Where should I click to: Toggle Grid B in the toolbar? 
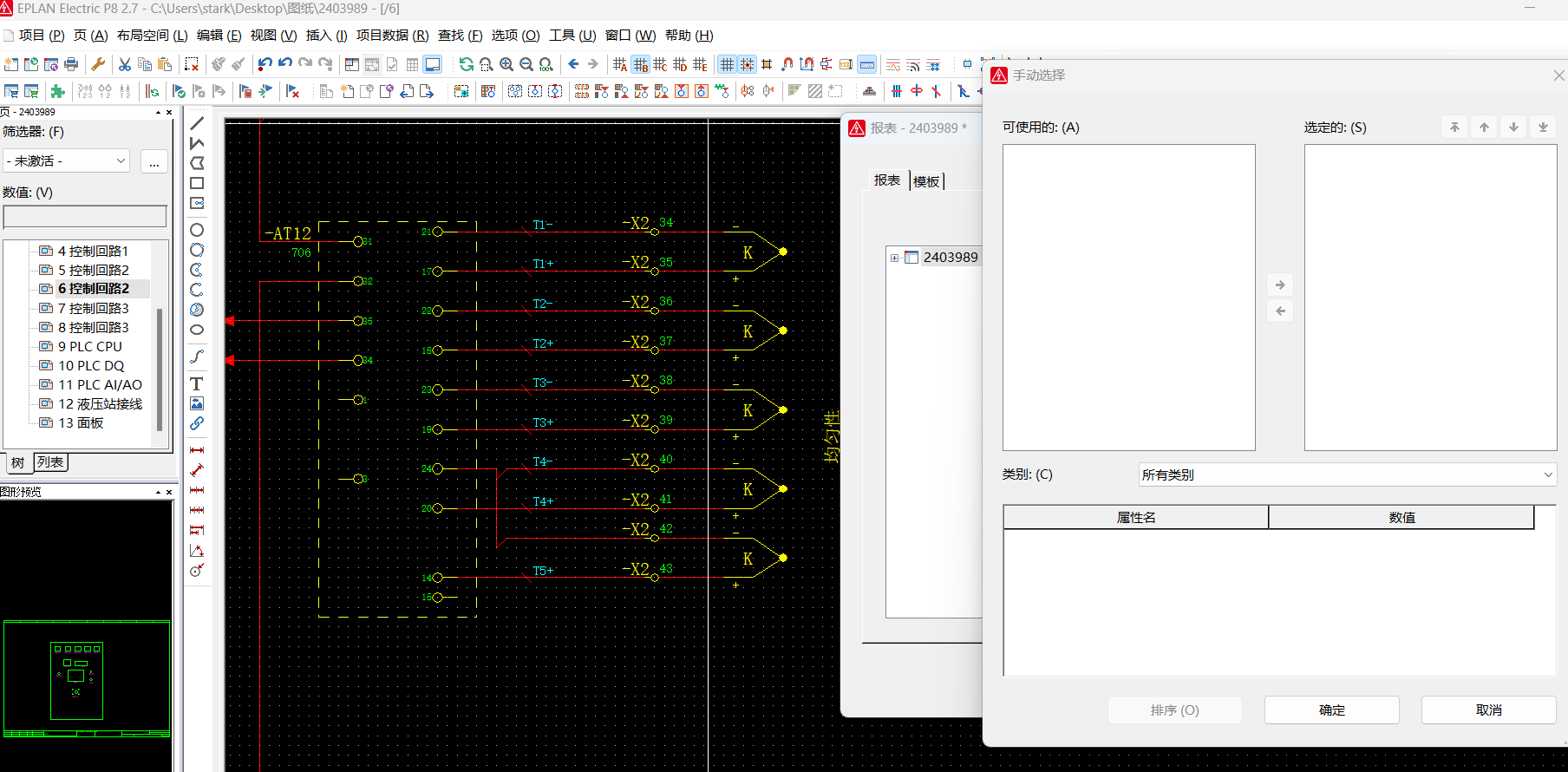point(640,64)
